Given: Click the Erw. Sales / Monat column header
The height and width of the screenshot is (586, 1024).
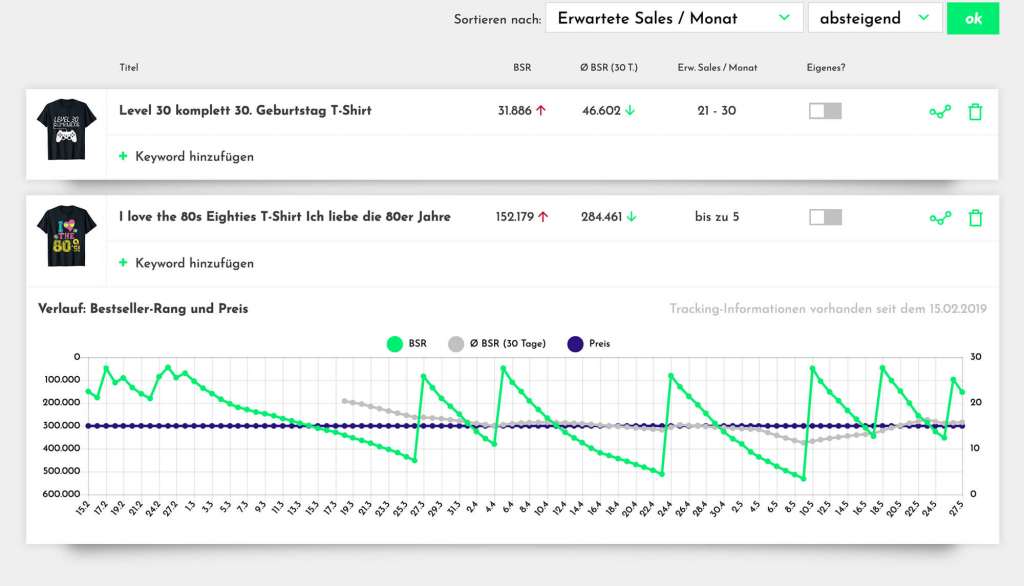Looking at the screenshot, I should pyautogui.click(x=716, y=68).
